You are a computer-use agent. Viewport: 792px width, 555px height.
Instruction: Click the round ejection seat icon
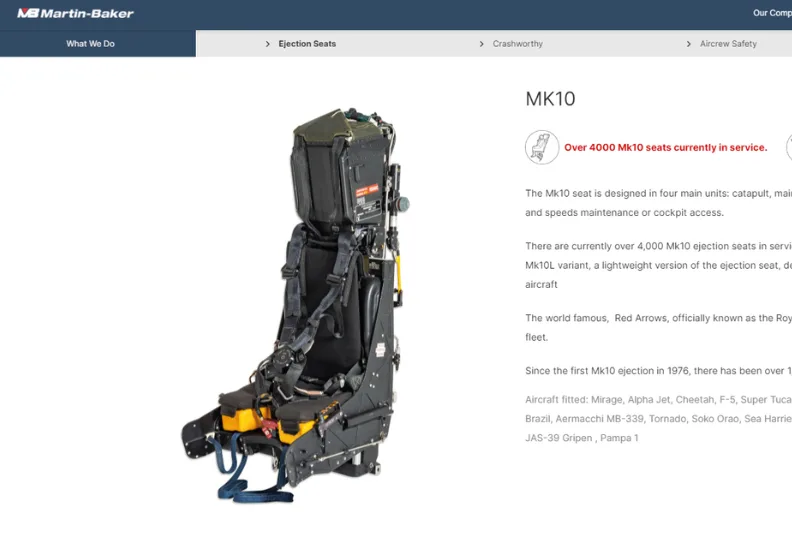coord(542,147)
